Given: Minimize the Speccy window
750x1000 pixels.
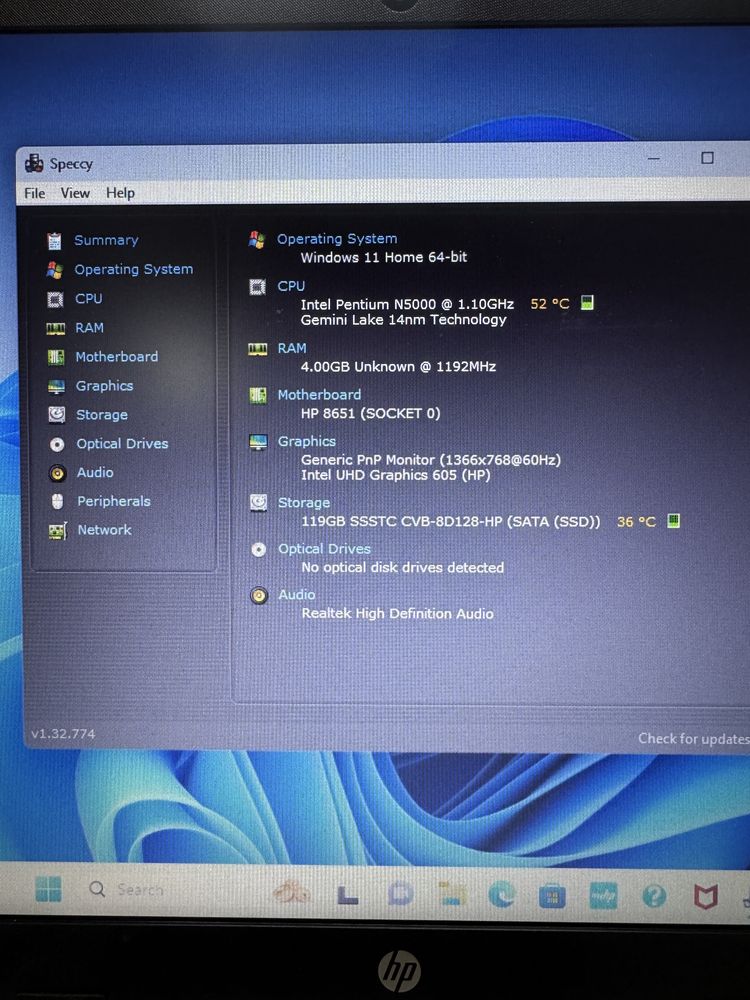Looking at the screenshot, I should [x=653, y=158].
